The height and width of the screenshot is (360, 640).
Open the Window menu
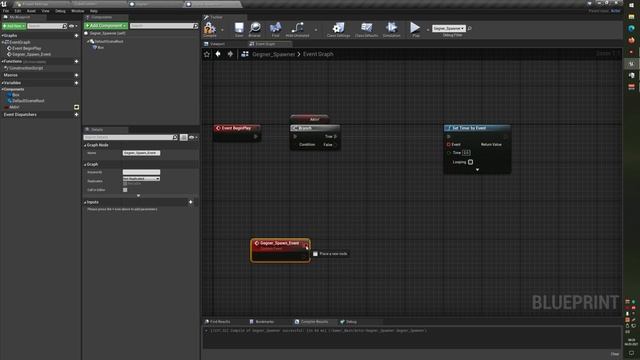(78, 11)
